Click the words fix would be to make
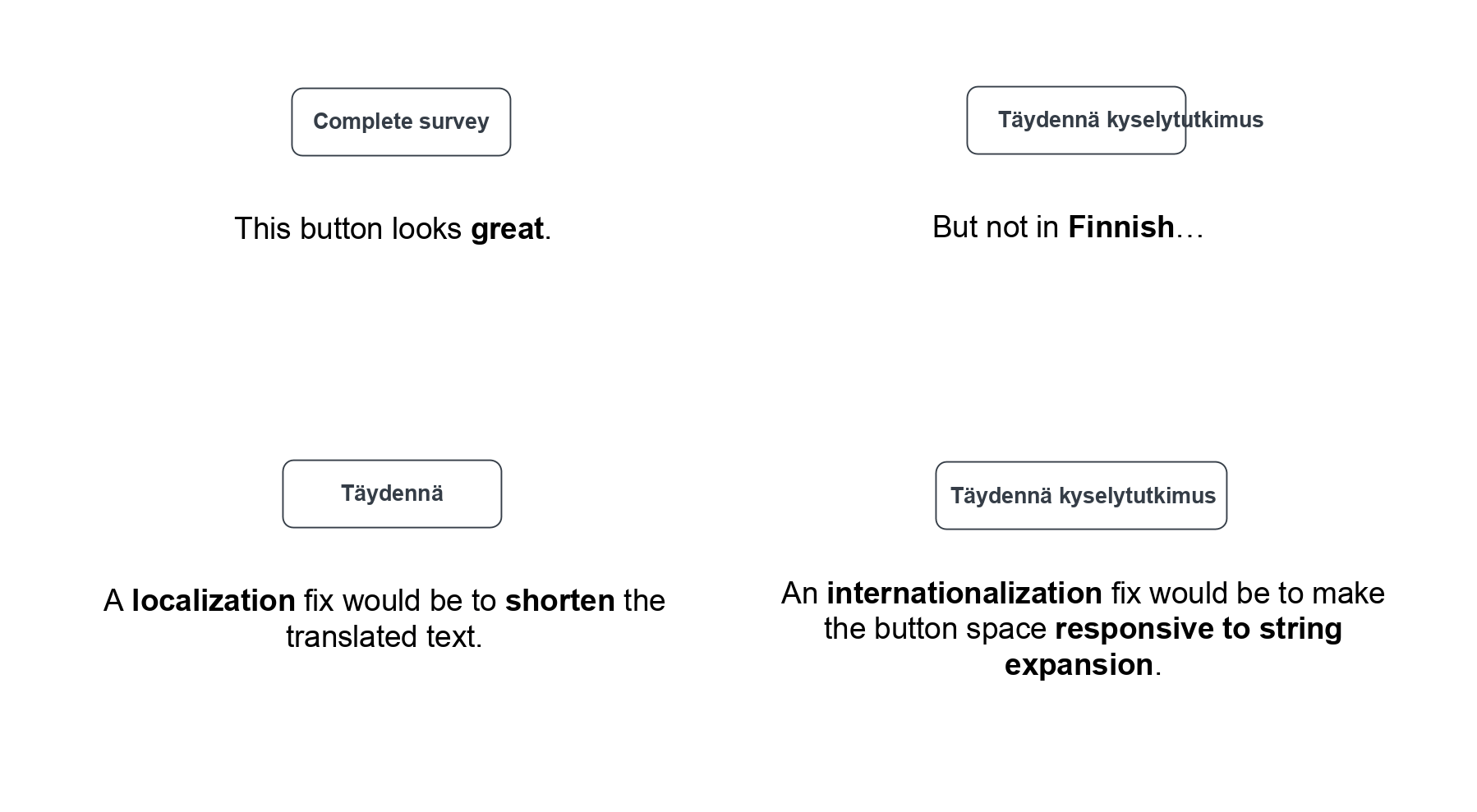Screen dimensions: 1477x812 (x=1249, y=593)
